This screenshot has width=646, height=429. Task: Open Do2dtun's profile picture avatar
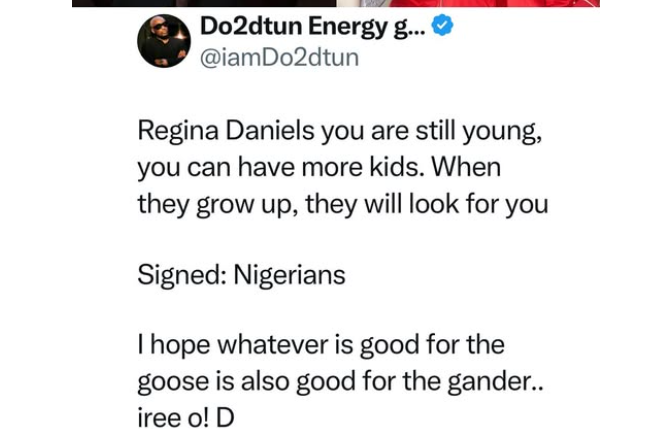164,42
